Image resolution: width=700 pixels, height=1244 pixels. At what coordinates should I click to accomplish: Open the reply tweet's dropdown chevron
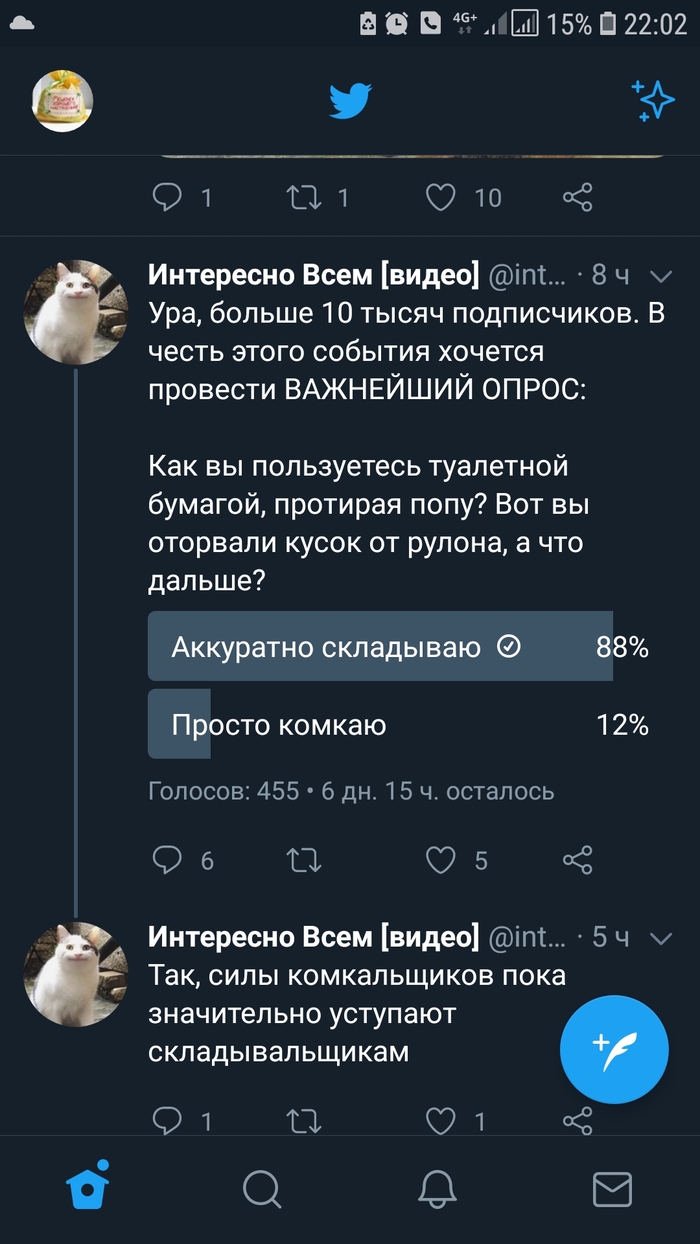point(661,938)
